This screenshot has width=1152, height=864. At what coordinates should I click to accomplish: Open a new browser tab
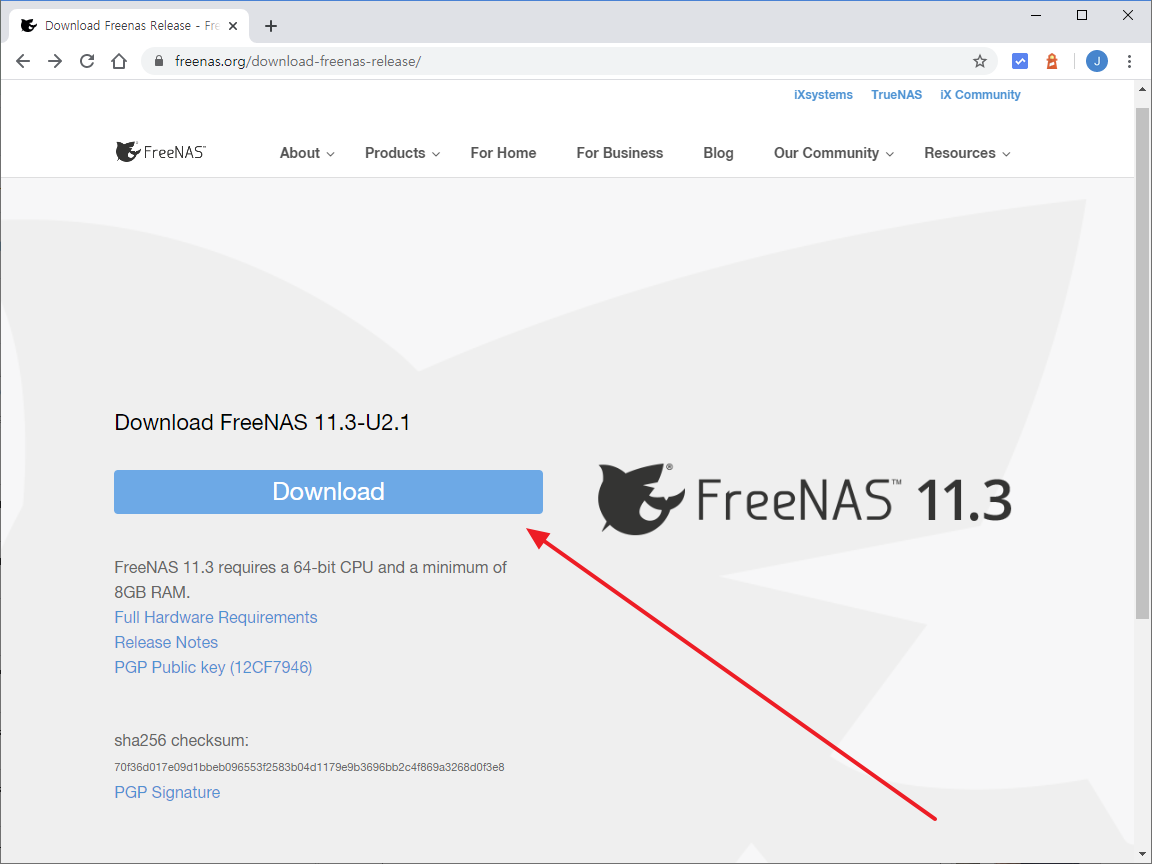click(270, 26)
